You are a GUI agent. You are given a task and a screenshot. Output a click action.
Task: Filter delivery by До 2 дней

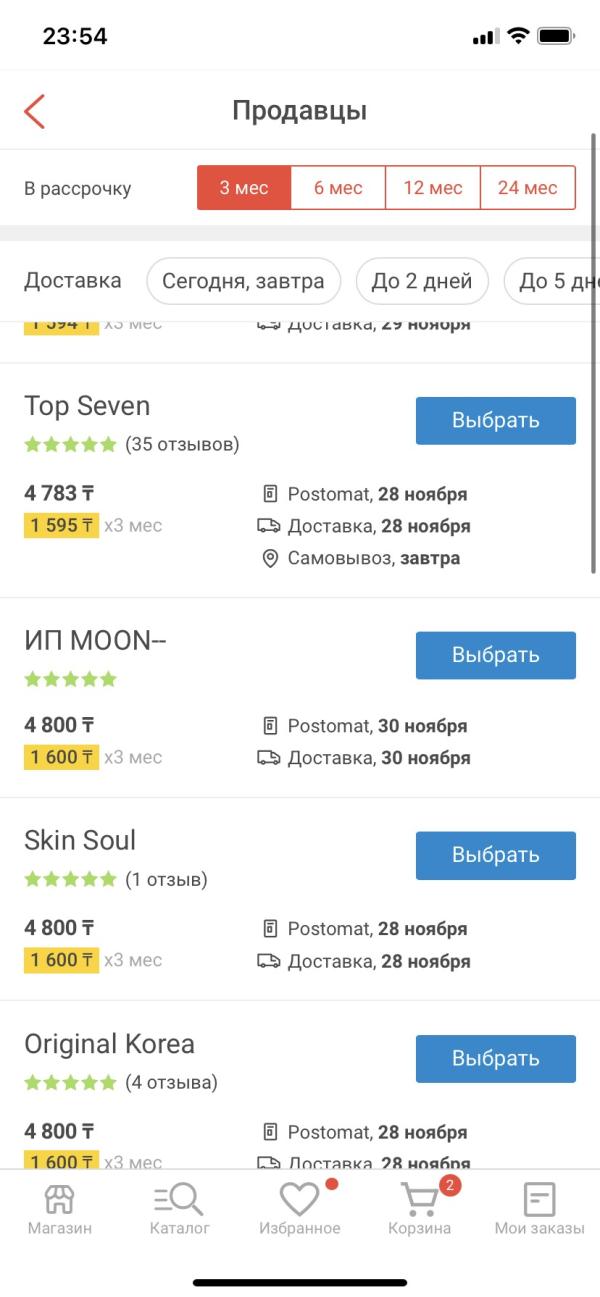(422, 281)
